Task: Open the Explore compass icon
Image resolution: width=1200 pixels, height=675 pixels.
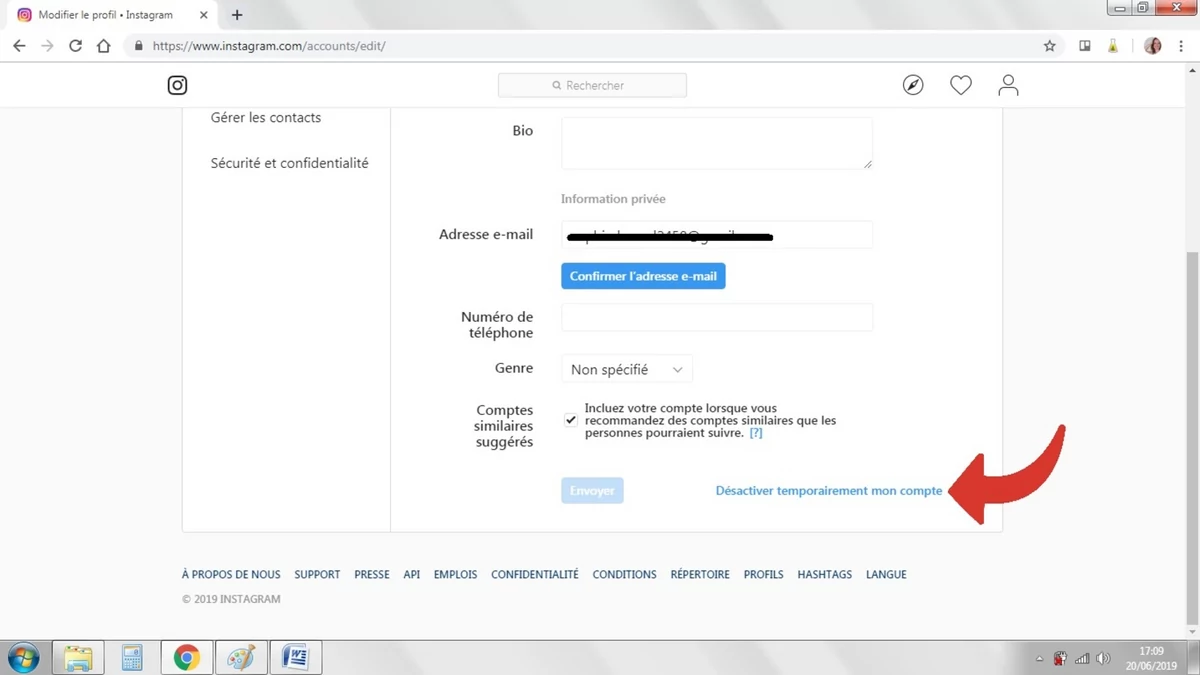Action: click(913, 85)
